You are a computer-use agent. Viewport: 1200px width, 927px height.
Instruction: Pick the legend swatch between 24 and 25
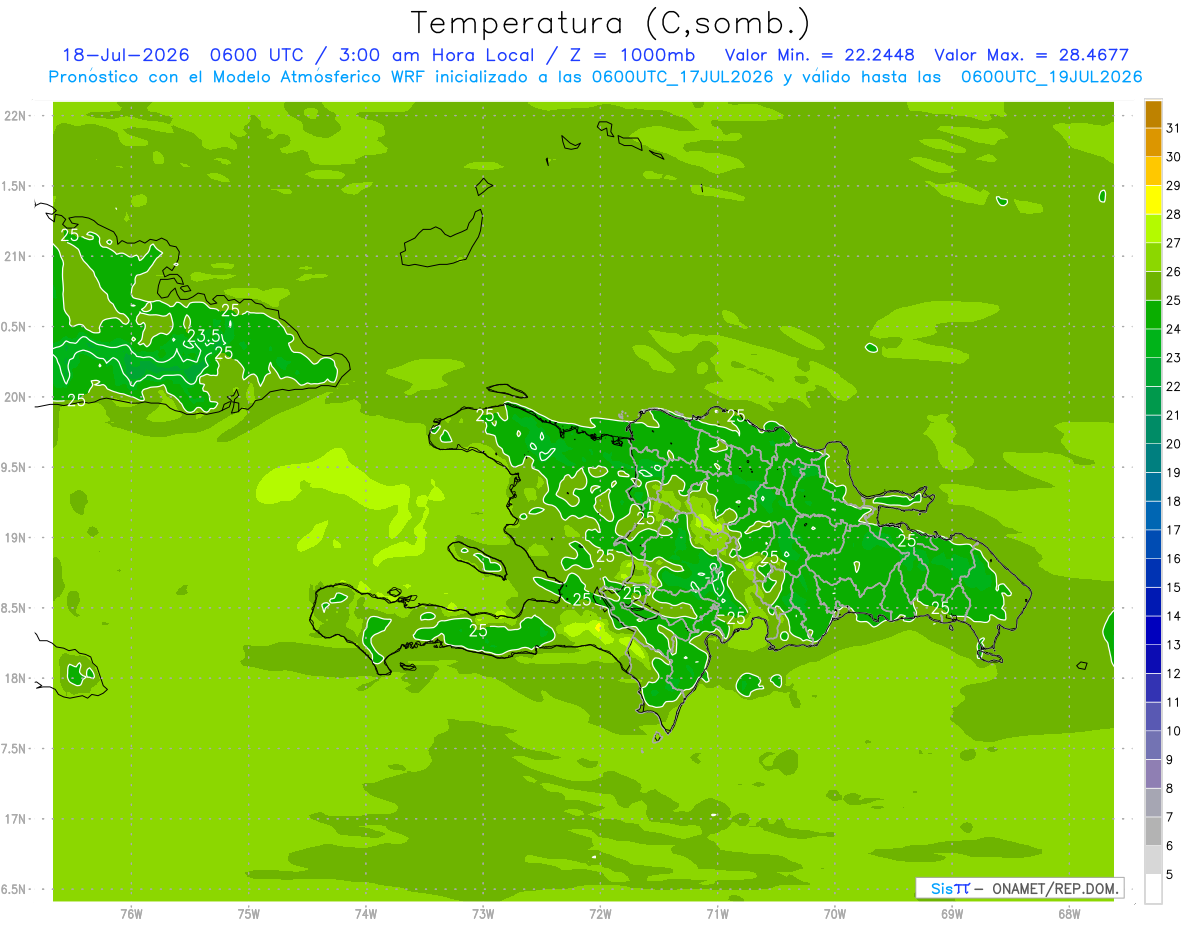[x=1154, y=315]
